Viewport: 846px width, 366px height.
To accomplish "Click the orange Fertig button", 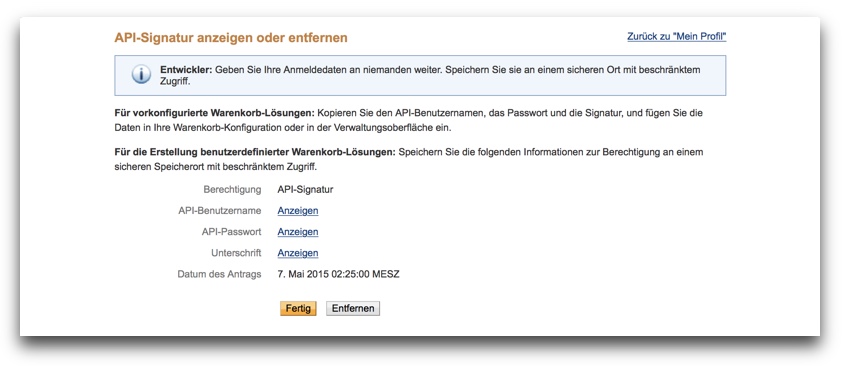I will [298, 308].
